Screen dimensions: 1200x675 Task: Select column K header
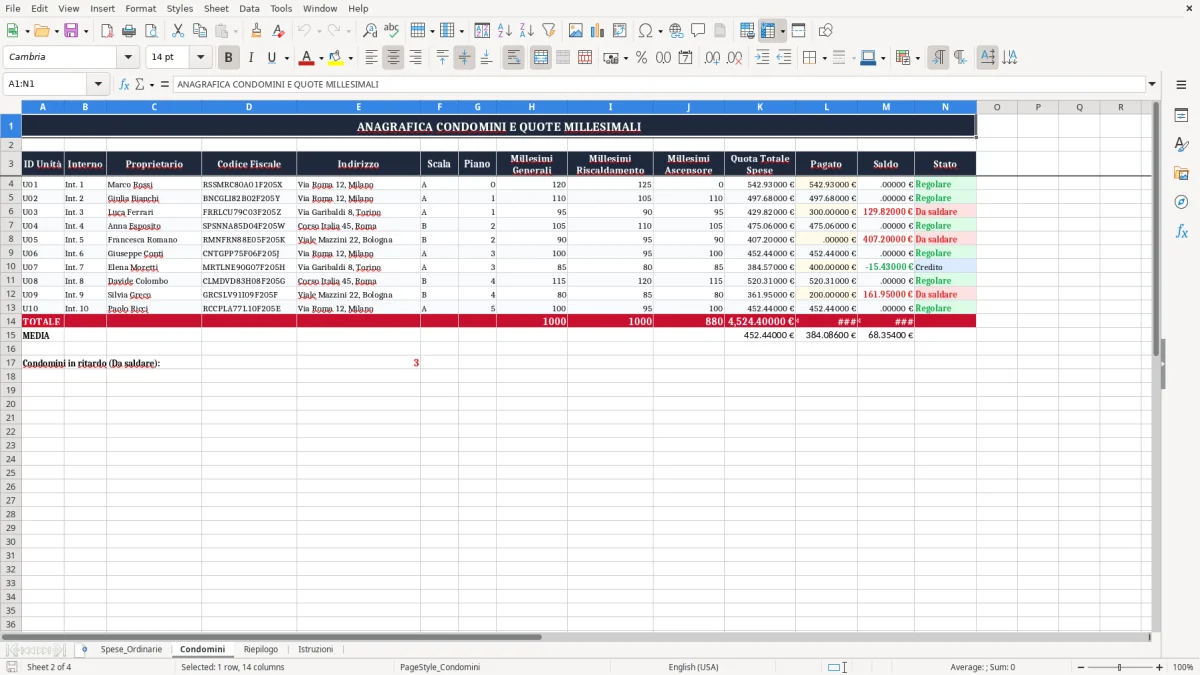(x=760, y=107)
